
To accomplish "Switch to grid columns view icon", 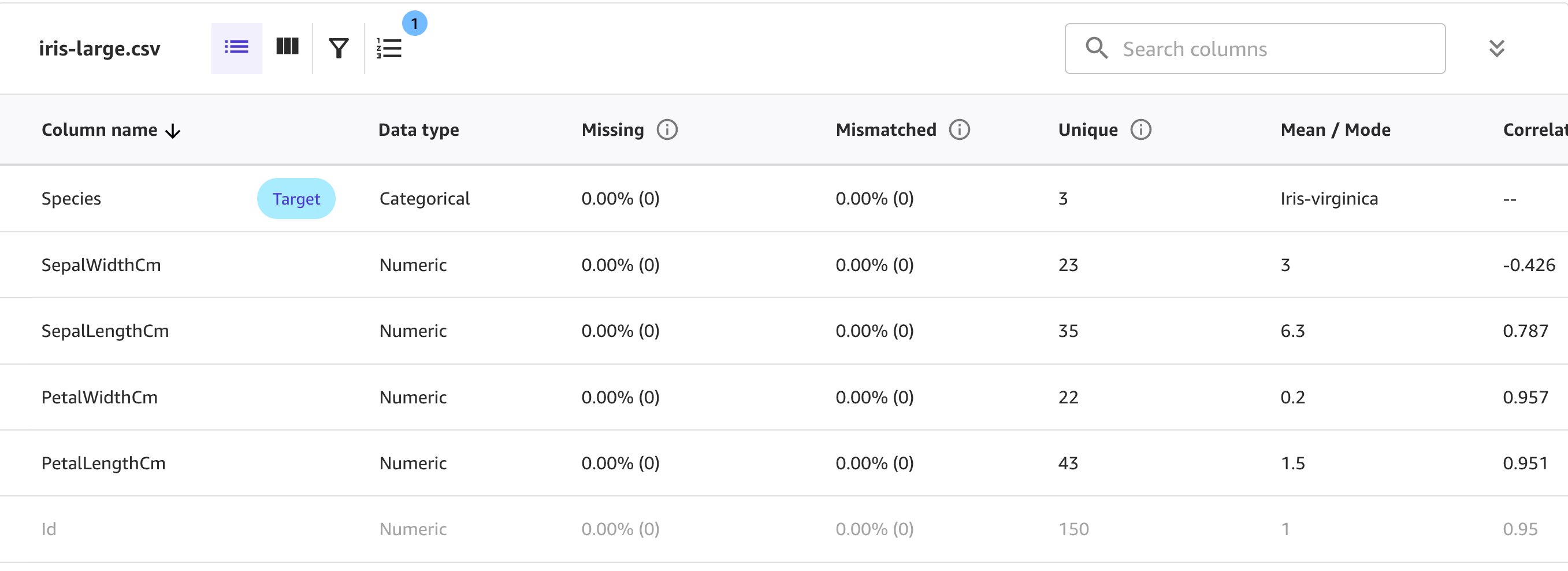I will tap(287, 47).
